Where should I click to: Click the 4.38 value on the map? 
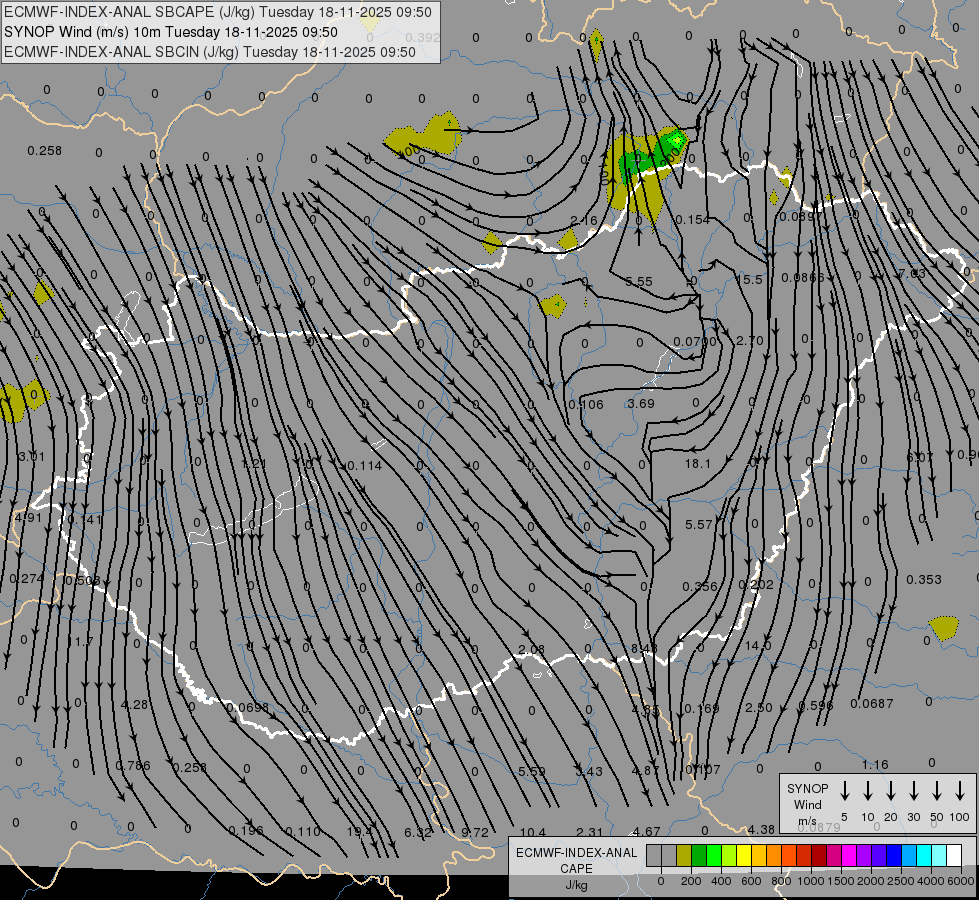click(x=761, y=830)
